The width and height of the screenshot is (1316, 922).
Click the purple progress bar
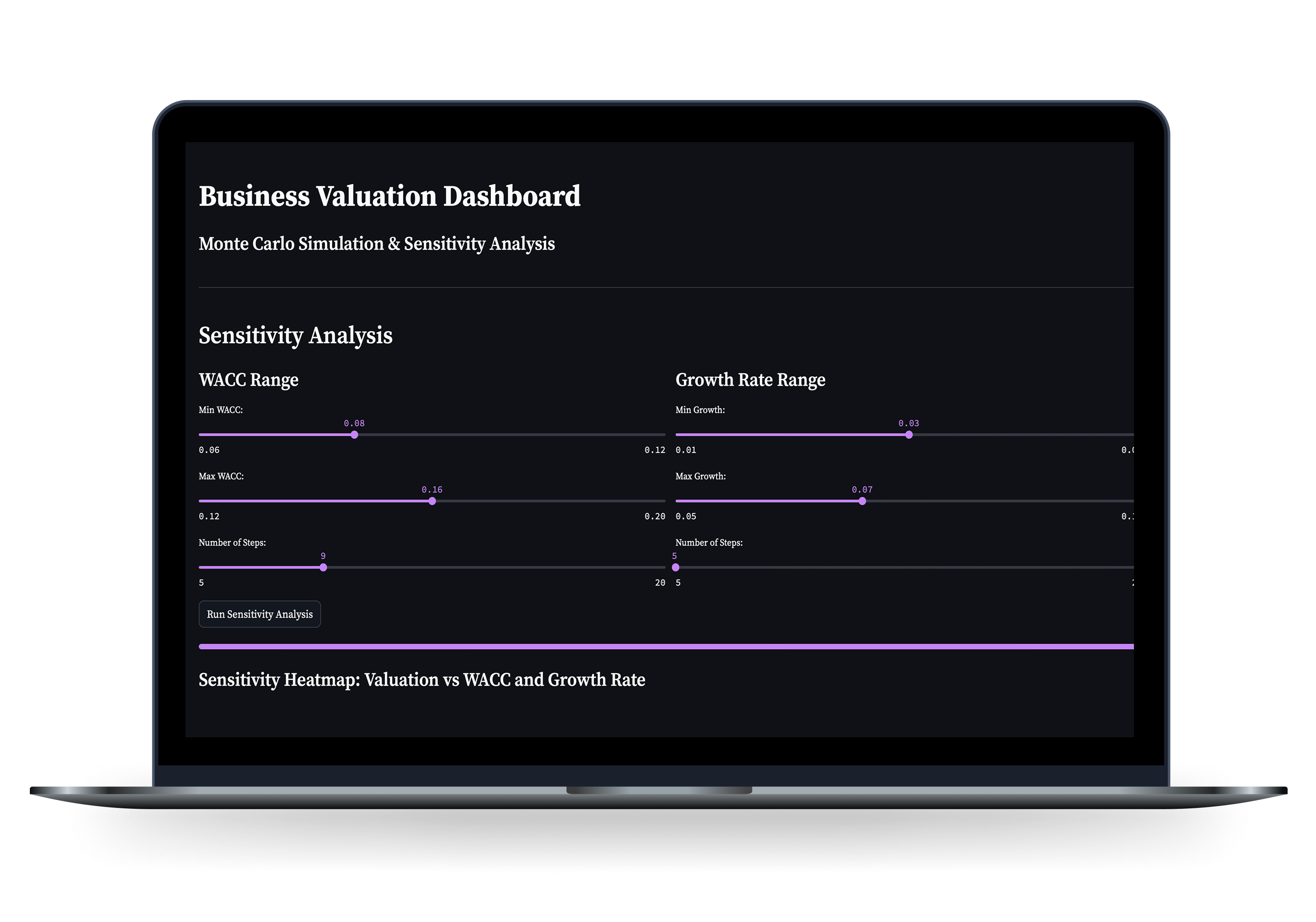point(666,647)
